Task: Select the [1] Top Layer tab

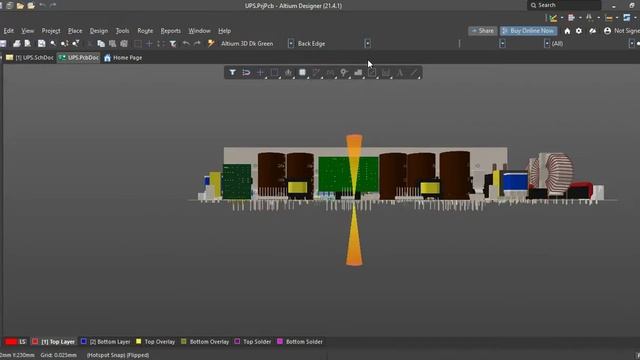Action: point(58,342)
